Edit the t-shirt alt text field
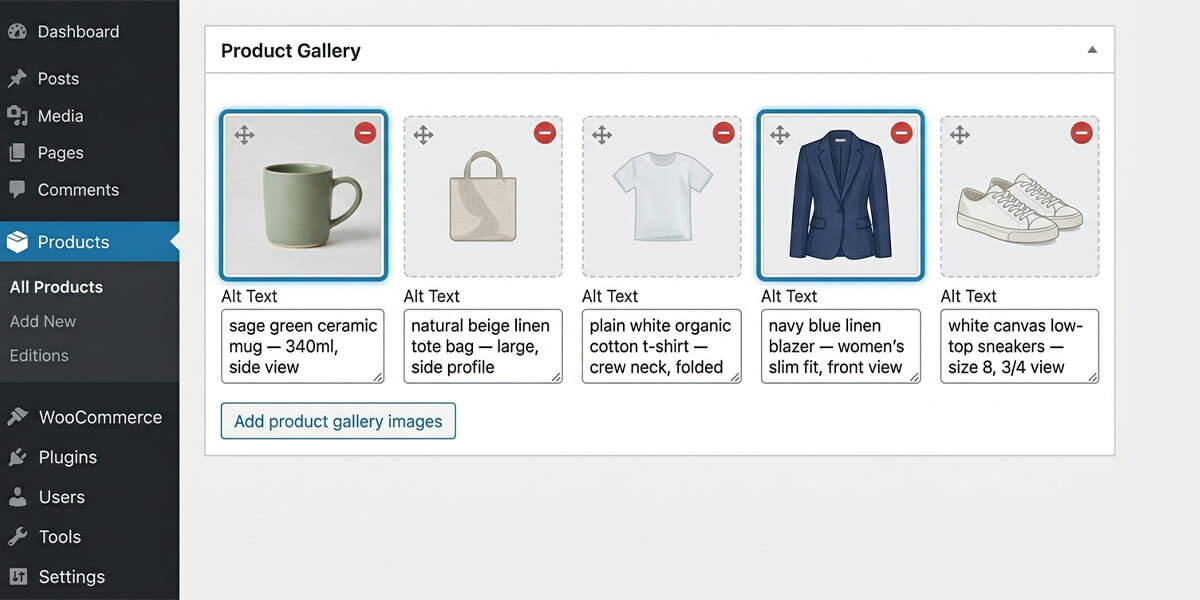The image size is (1200, 600). [x=662, y=346]
